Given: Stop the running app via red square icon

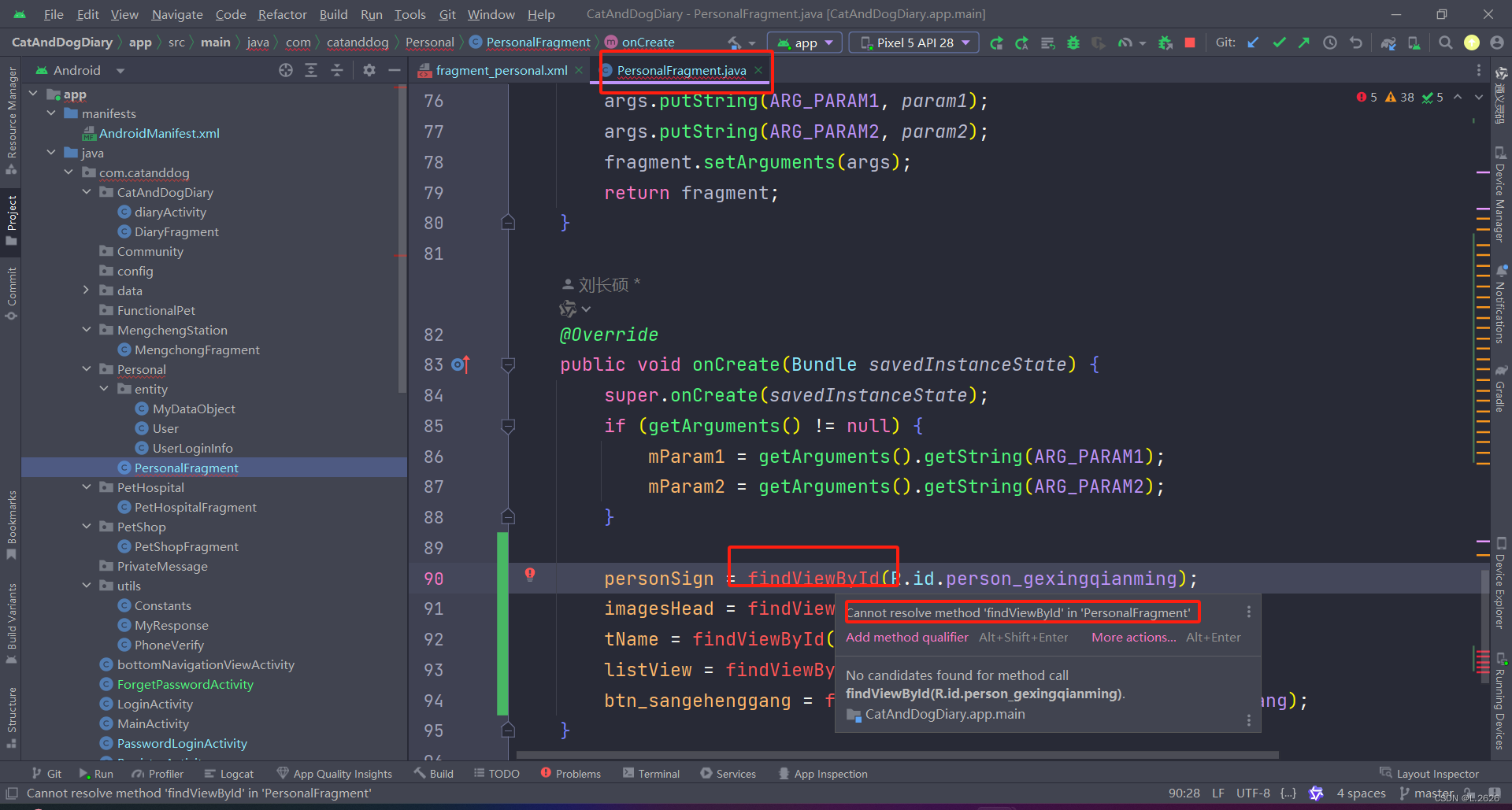Looking at the screenshot, I should click(1189, 43).
